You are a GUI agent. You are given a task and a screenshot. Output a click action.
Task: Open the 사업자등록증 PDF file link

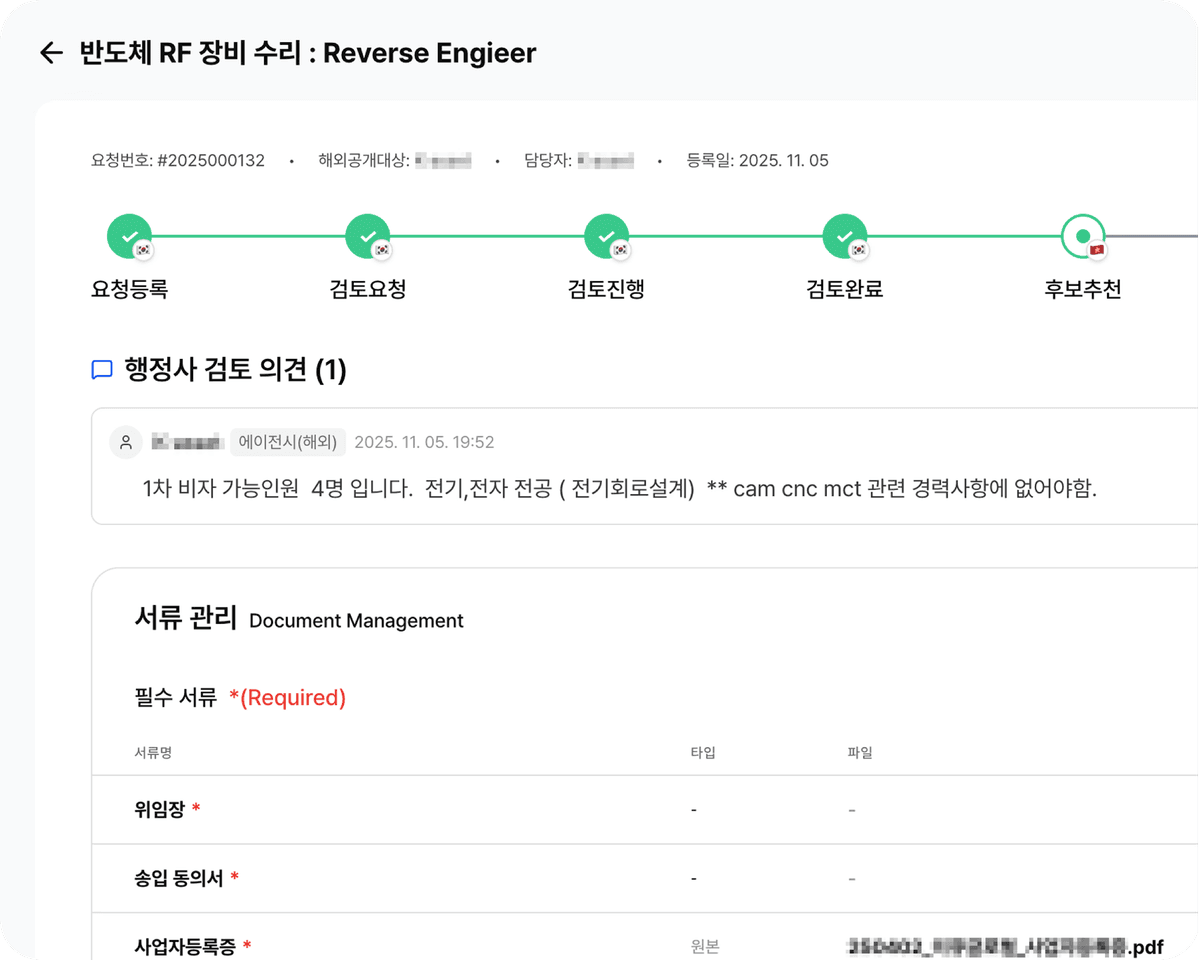point(1005,946)
